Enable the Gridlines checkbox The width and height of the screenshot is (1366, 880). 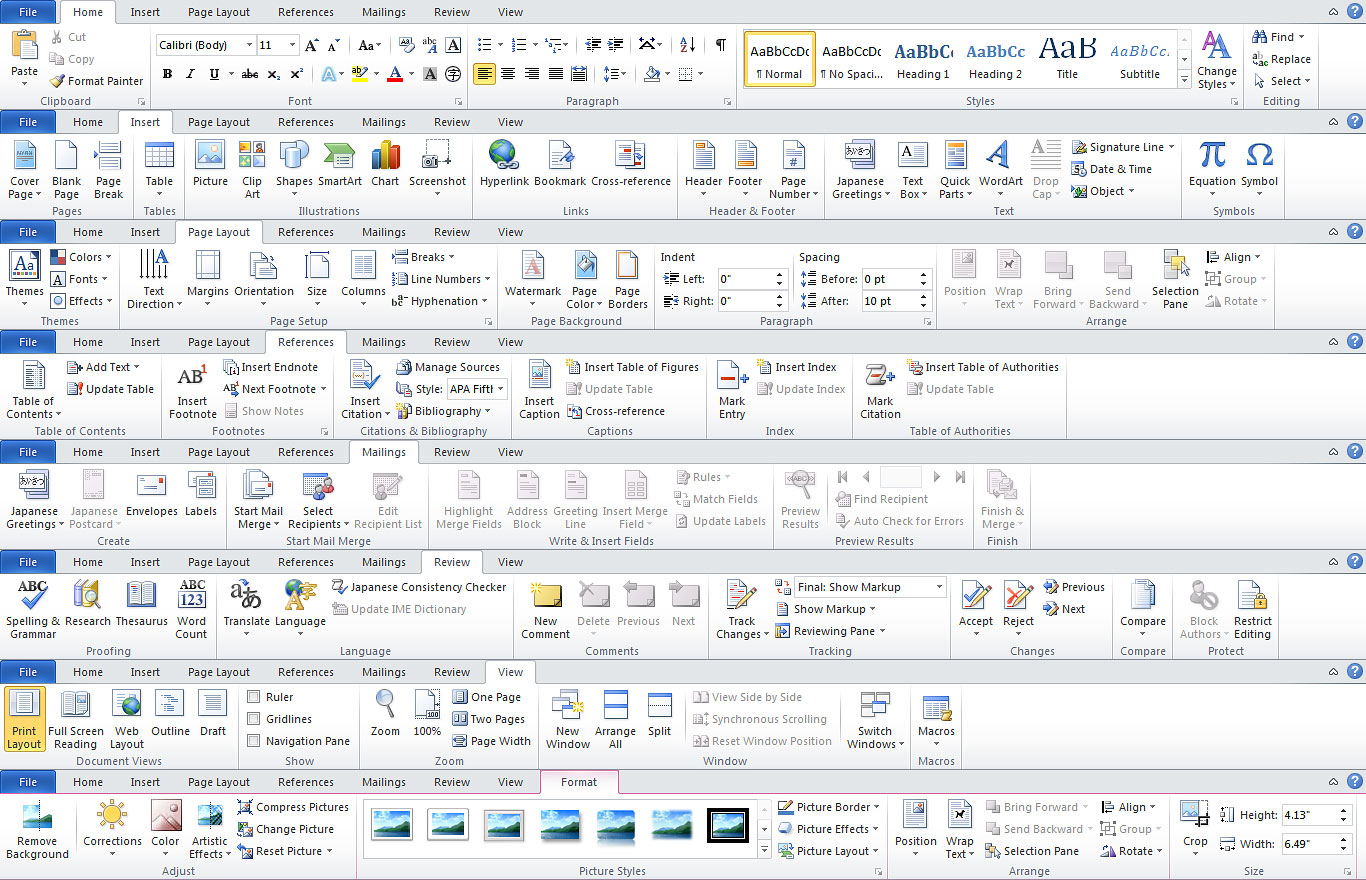[x=254, y=719]
